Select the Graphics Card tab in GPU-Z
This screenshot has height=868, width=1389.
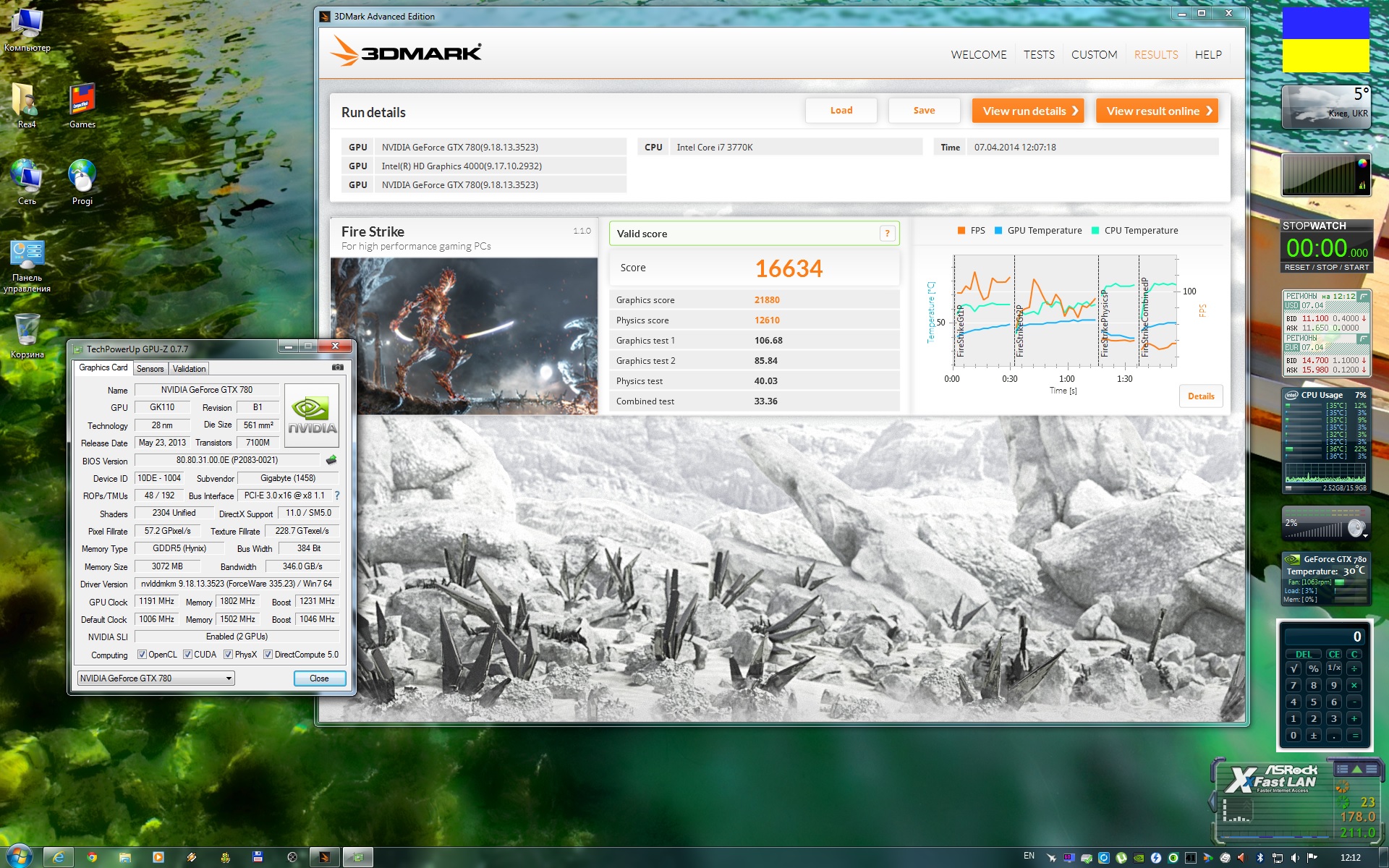point(103,367)
